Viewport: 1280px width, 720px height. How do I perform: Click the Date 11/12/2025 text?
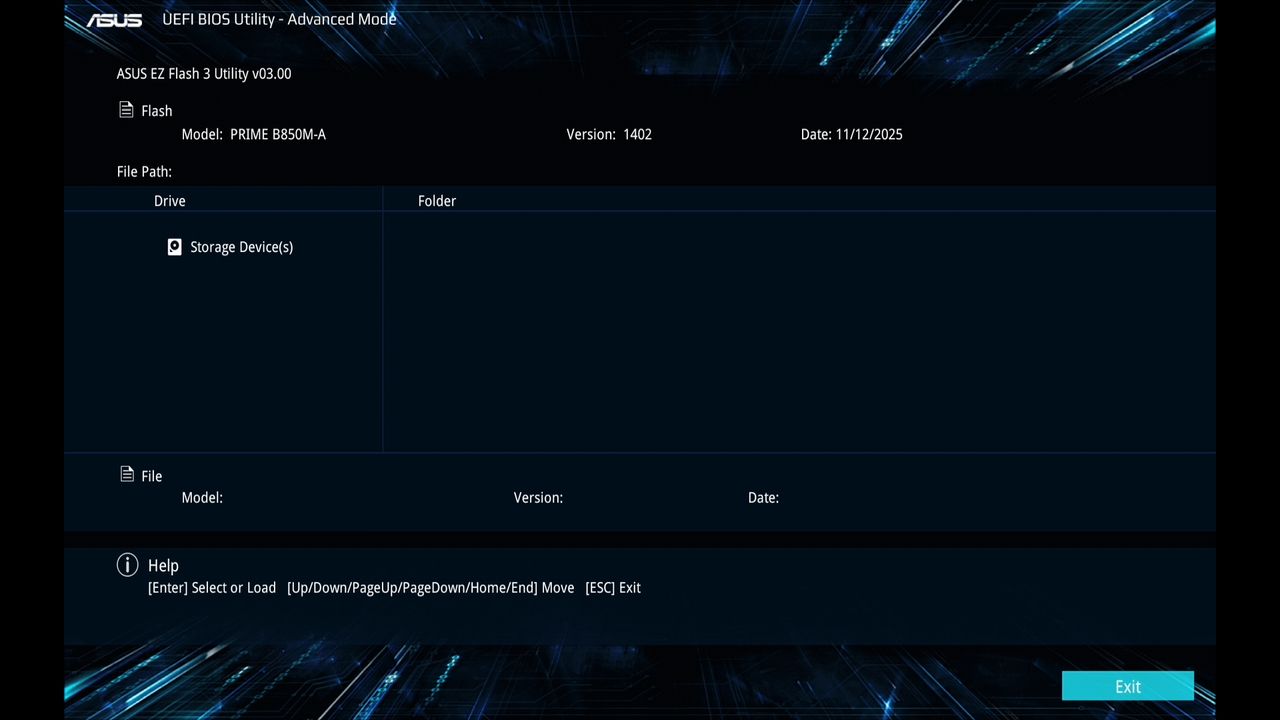click(x=851, y=134)
